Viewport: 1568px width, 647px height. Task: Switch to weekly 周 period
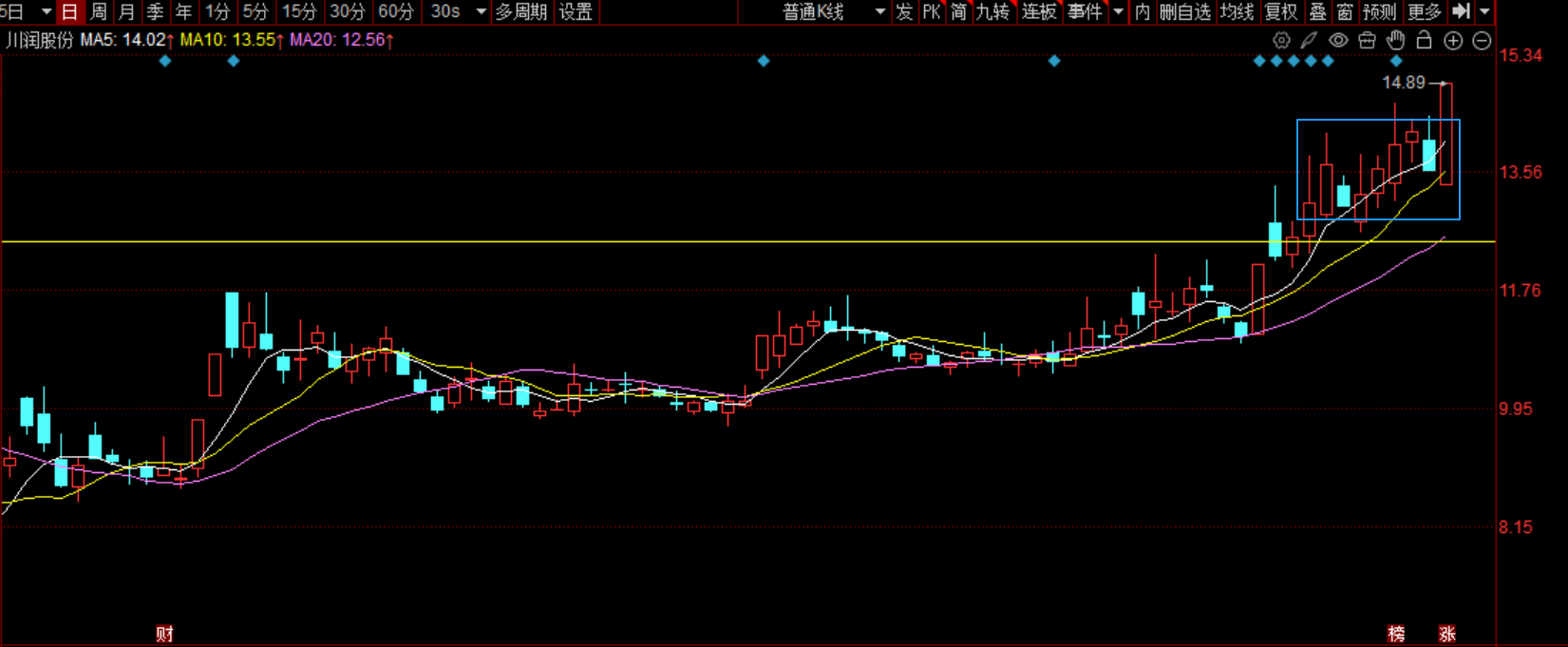[99, 11]
